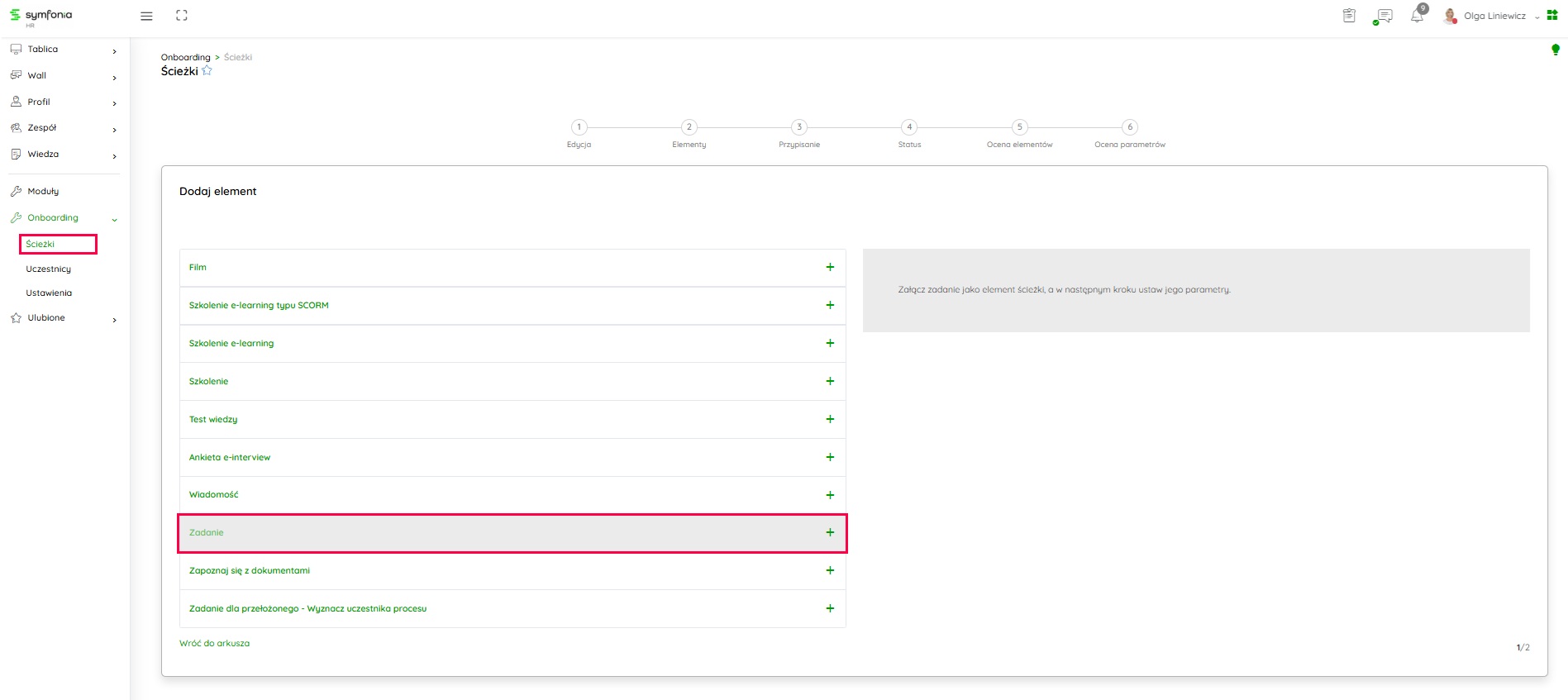1568x700 pixels.
Task: Toggle fullscreen mode icon
Action: (182, 16)
